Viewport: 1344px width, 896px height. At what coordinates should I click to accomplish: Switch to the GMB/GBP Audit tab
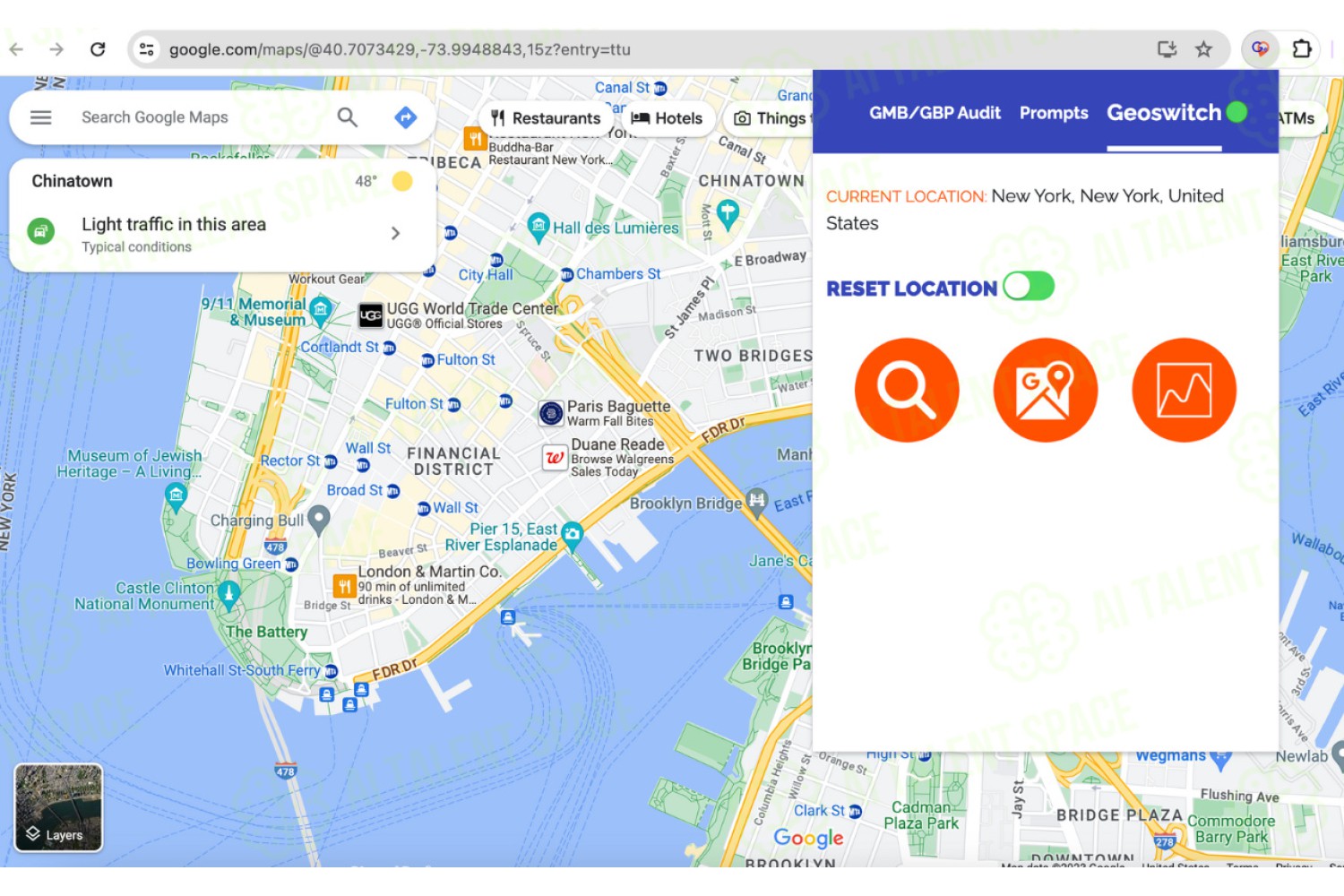click(935, 113)
